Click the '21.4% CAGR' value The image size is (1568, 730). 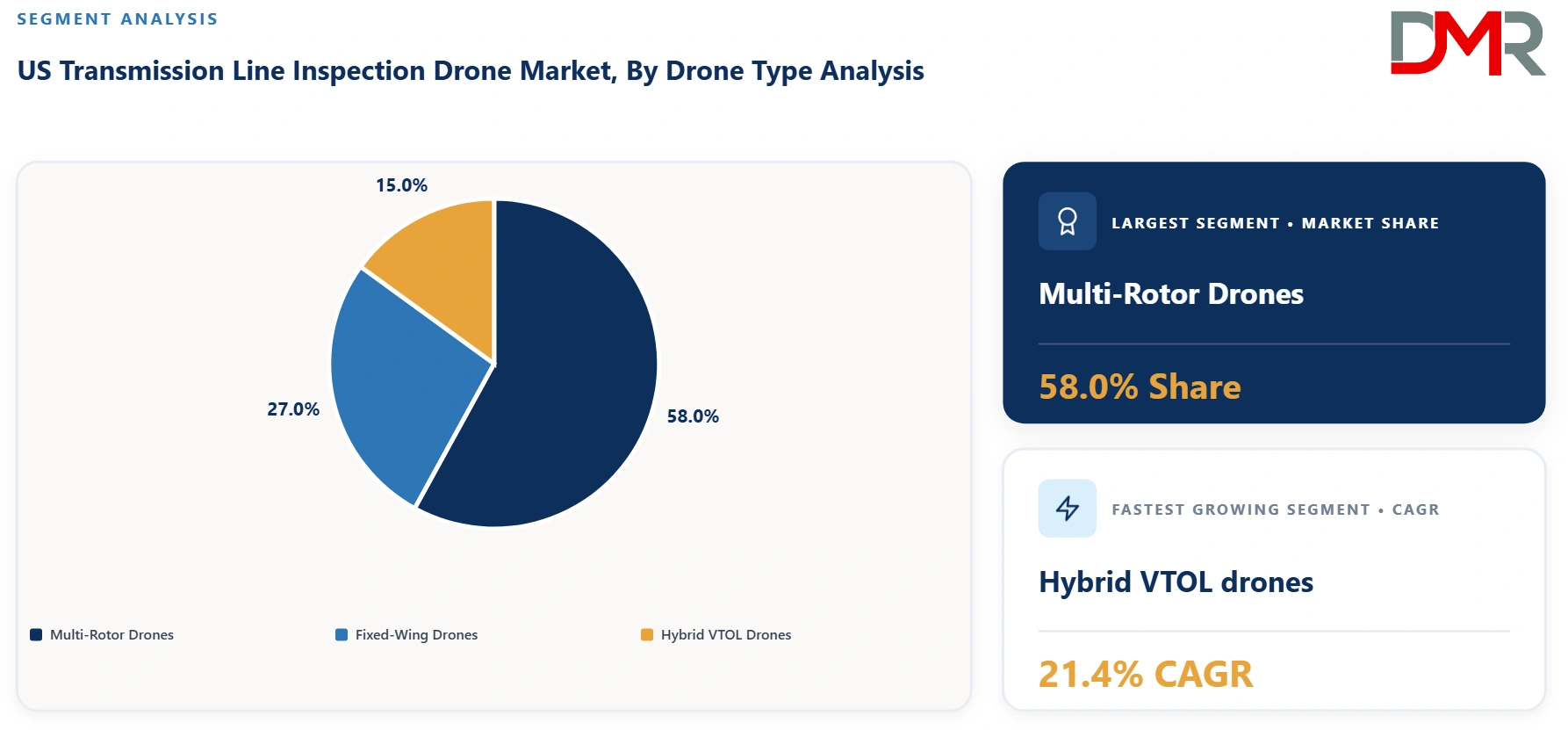1146,674
